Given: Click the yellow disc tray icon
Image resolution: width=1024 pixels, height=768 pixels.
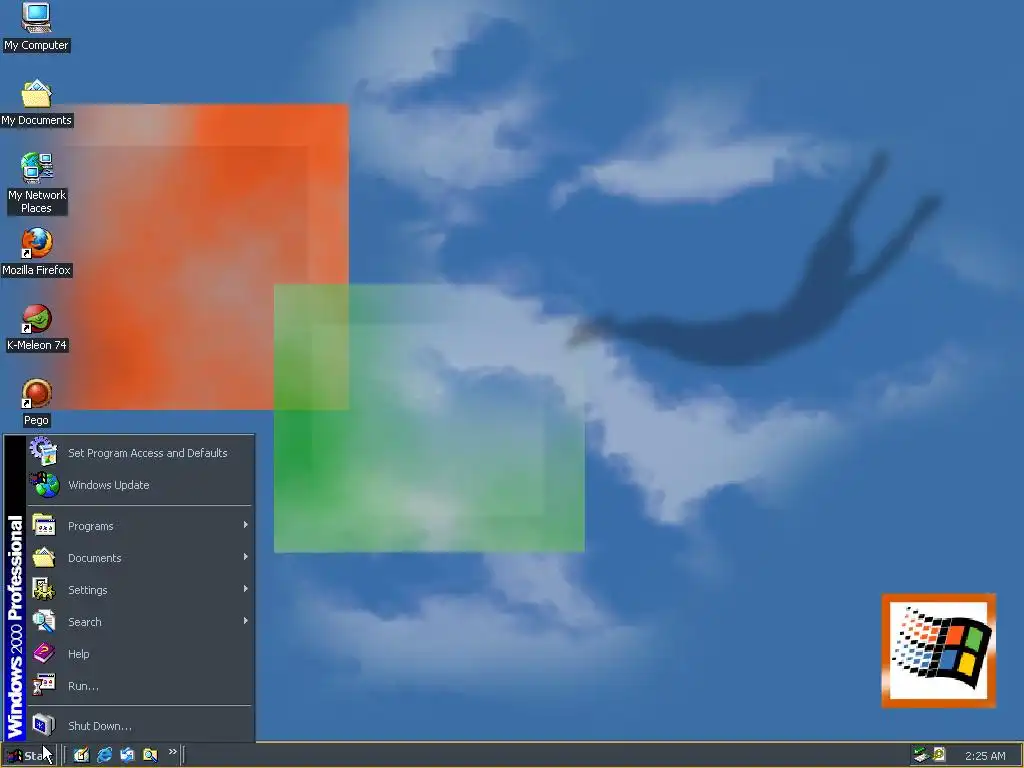Looking at the screenshot, I should click(x=939, y=754).
